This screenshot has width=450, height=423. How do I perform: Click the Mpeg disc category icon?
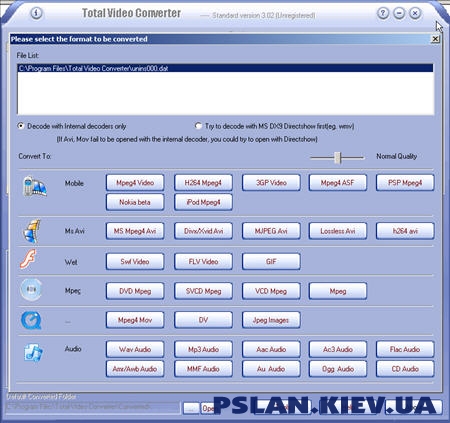point(31,290)
